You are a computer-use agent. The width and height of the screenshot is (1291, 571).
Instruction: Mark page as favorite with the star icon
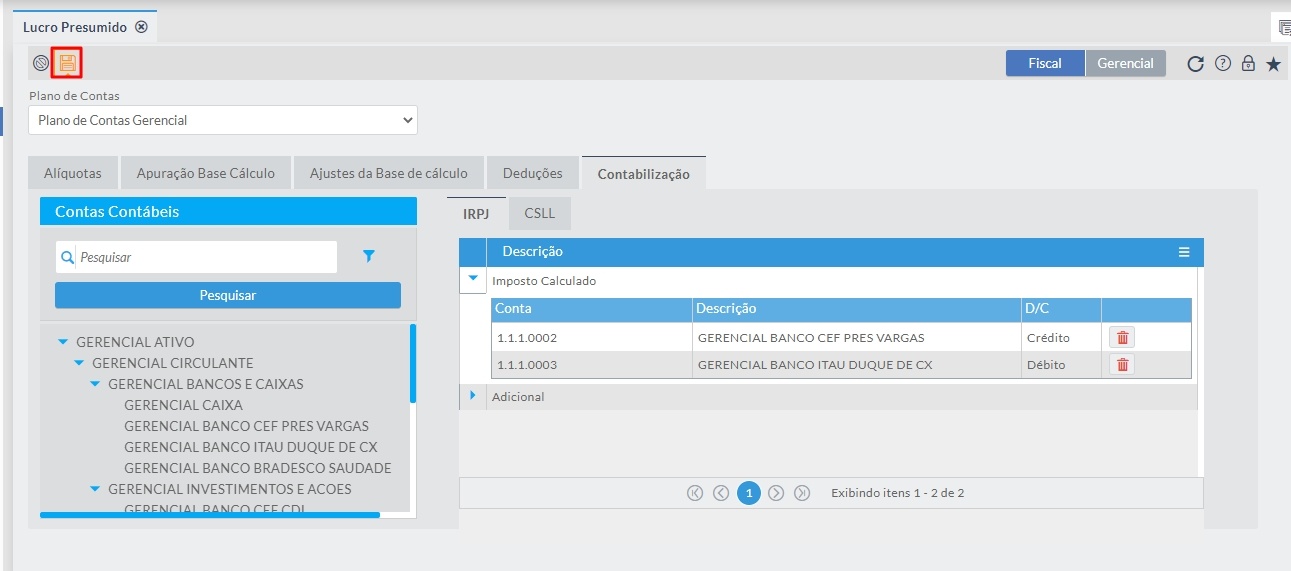1273,63
